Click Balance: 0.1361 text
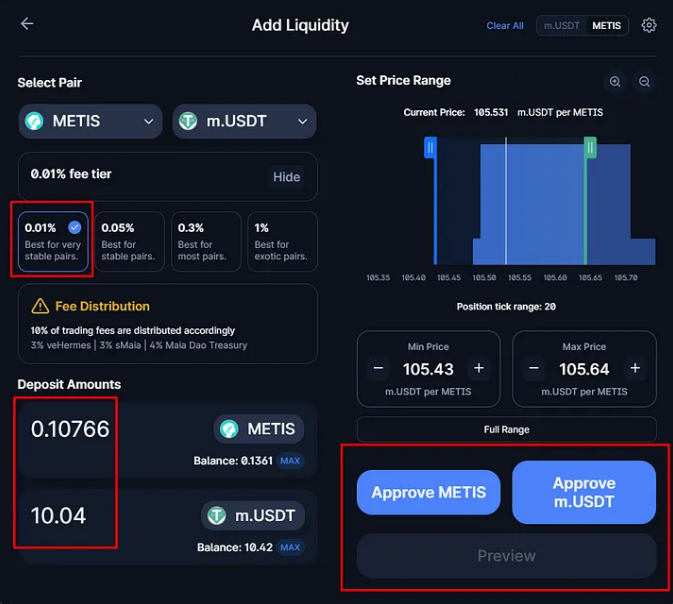 pos(233,461)
